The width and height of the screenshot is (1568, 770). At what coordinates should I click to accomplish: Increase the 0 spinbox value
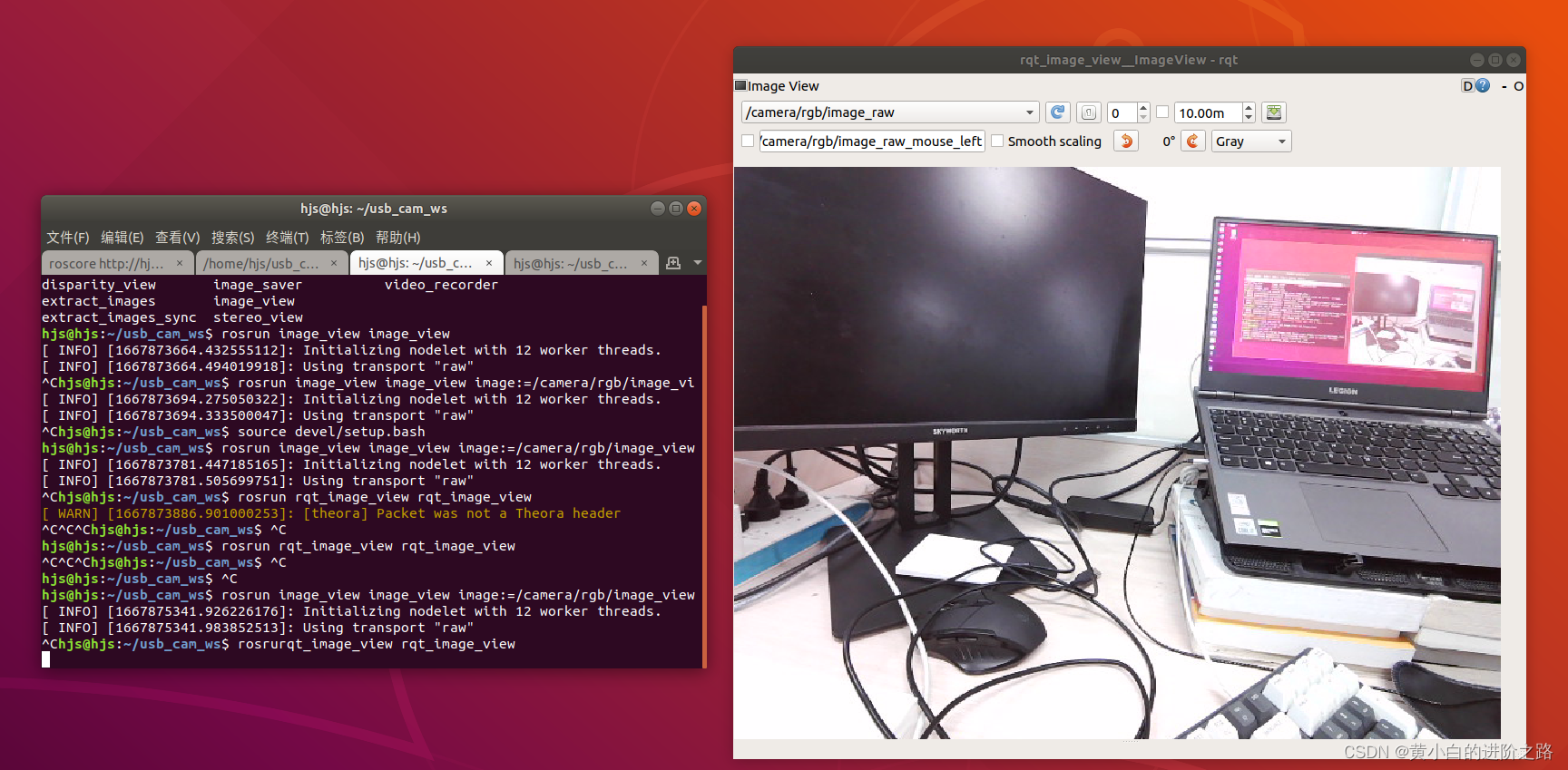click(1143, 107)
